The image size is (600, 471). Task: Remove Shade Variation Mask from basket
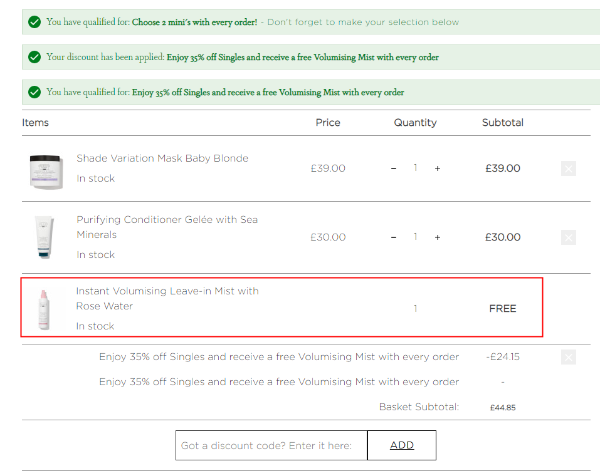(568, 168)
